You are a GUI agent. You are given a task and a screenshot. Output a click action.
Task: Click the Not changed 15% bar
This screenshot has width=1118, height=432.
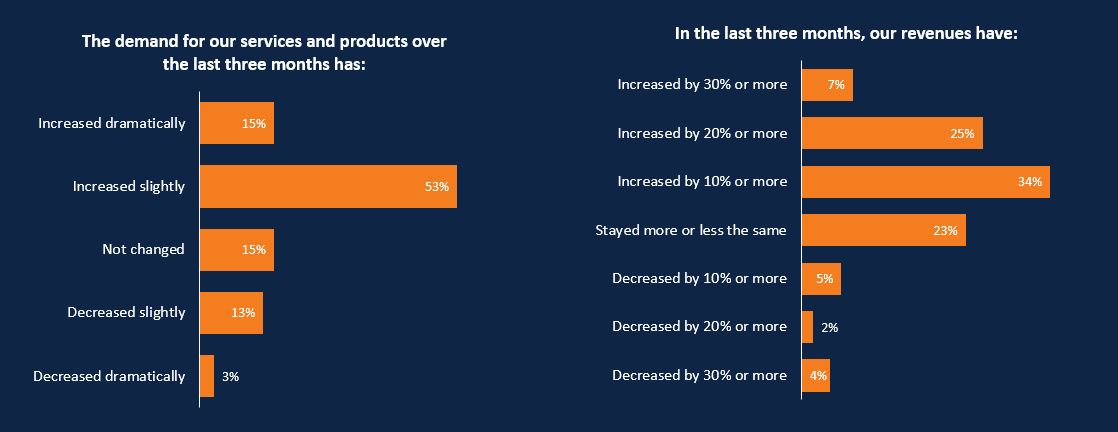[x=237, y=250]
